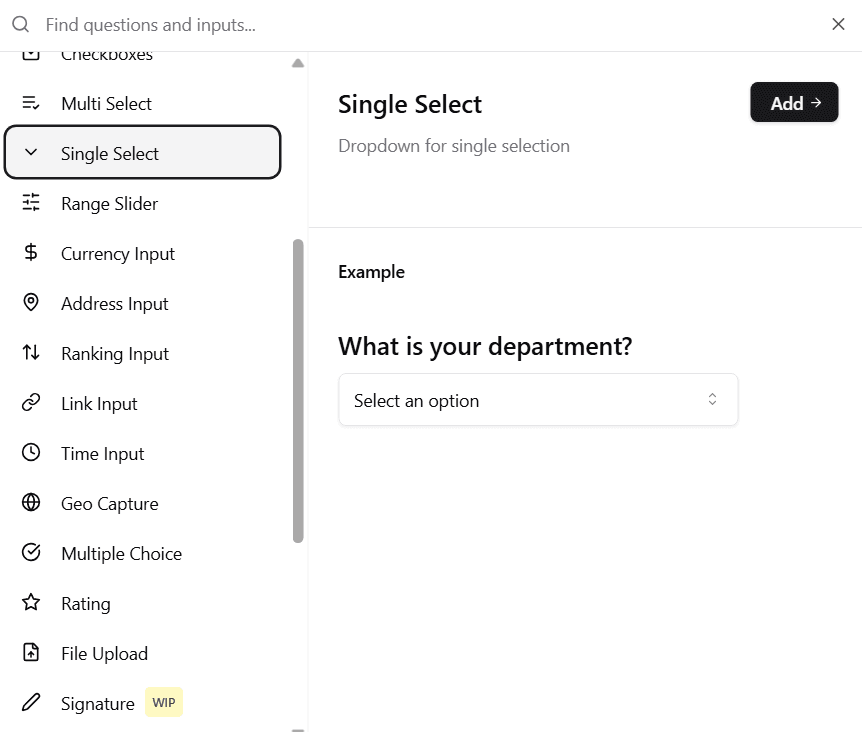Image resolution: width=862 pixels, height=732 pixels.
Task: Select the Multi Select icon in sidebar
Action: pyautogui.click(x=30, y=103)
